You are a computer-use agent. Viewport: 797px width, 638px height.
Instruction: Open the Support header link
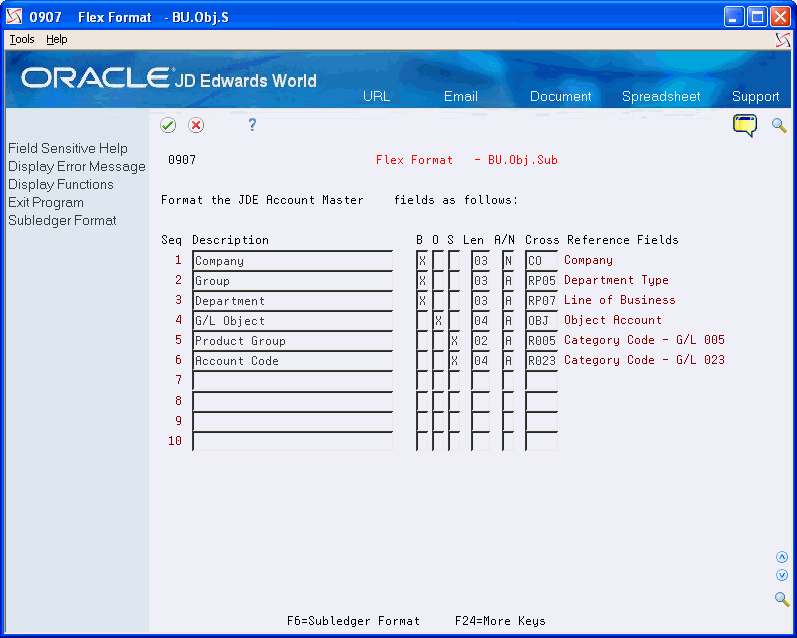click(x=755, y=96)
